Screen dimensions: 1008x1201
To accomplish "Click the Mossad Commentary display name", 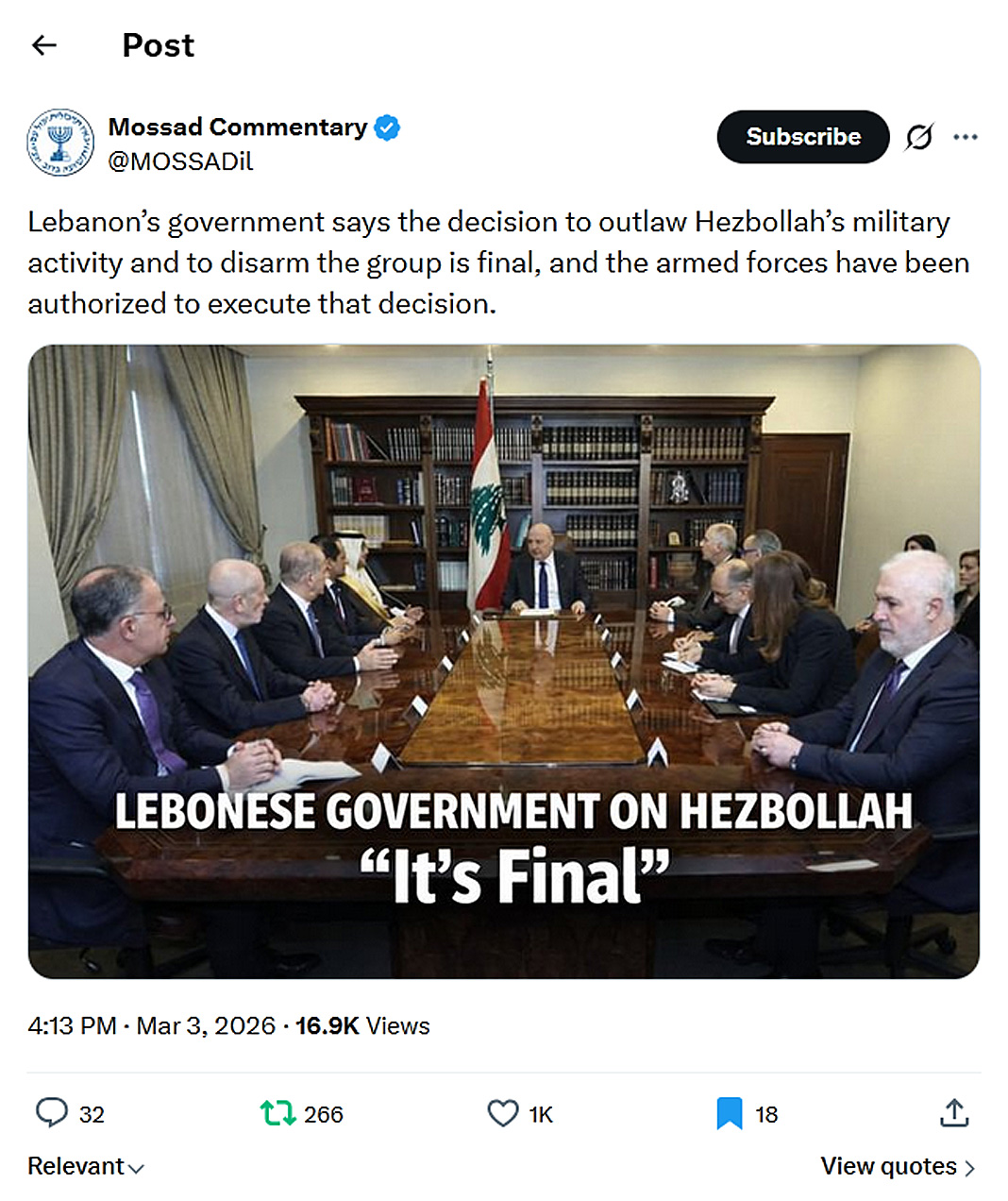I will pyautogui.click(x=237, y=127).
